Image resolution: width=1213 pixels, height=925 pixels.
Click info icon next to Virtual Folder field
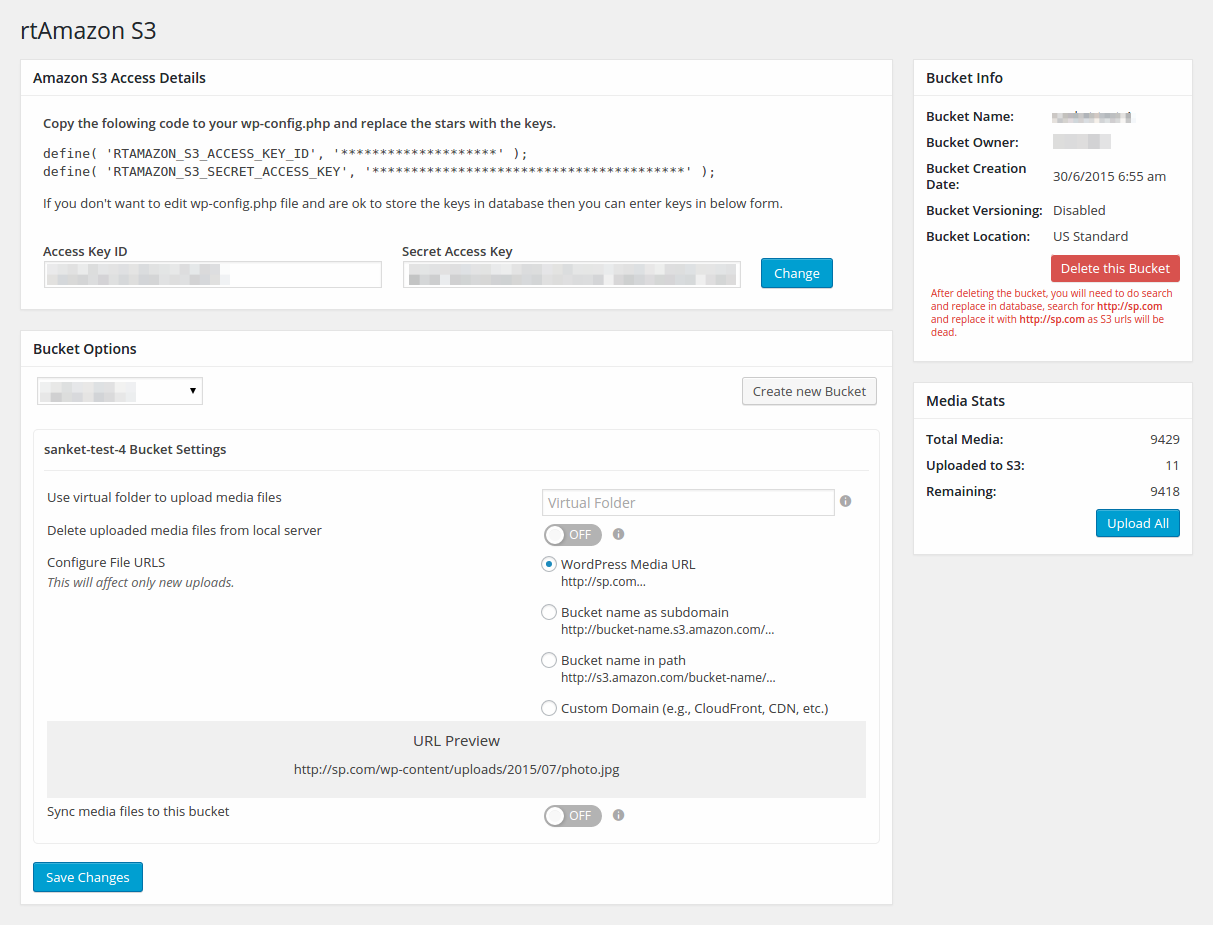(846, 501)
